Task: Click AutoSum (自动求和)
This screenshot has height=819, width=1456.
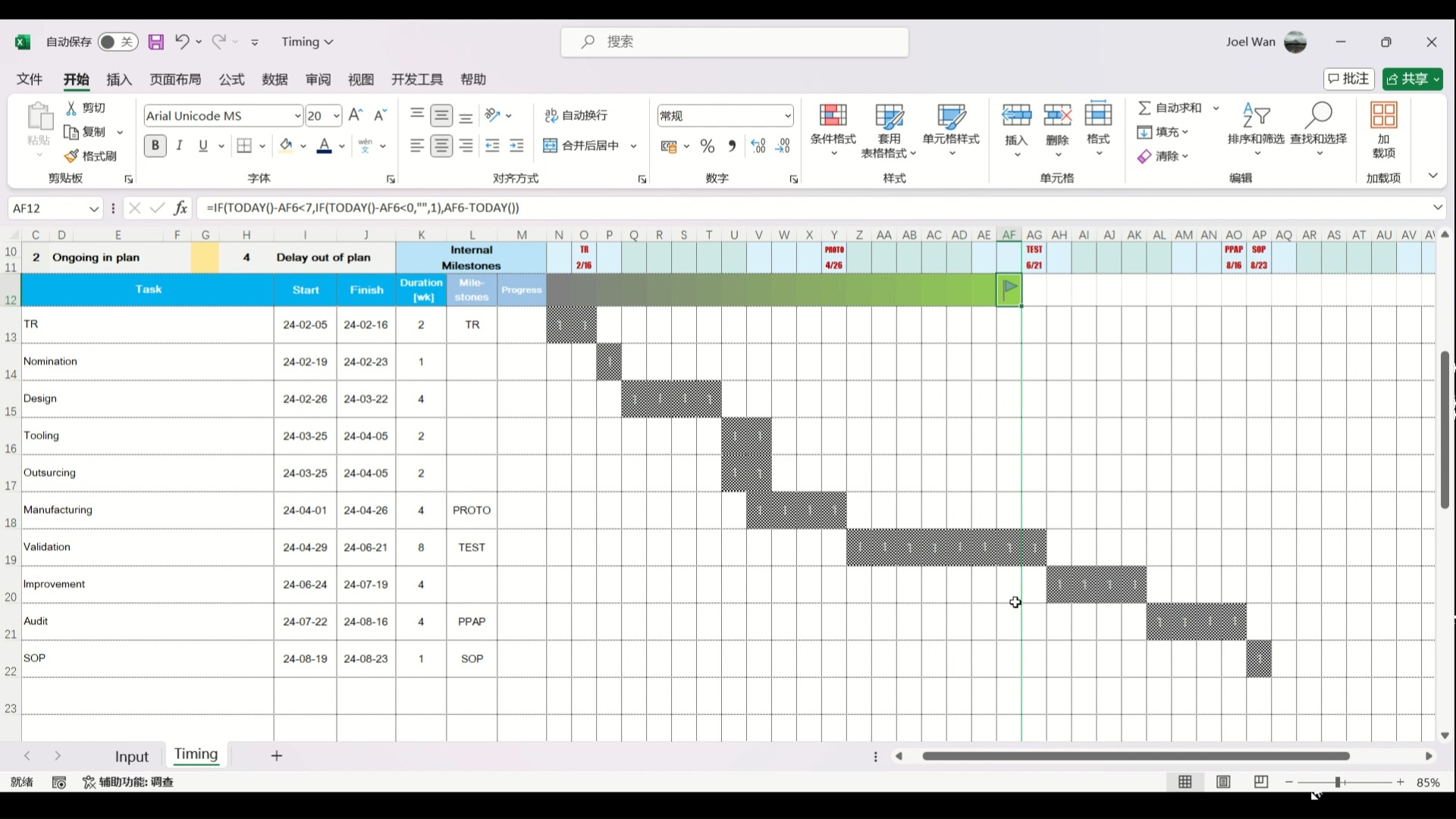Action: pos(1170,108)
